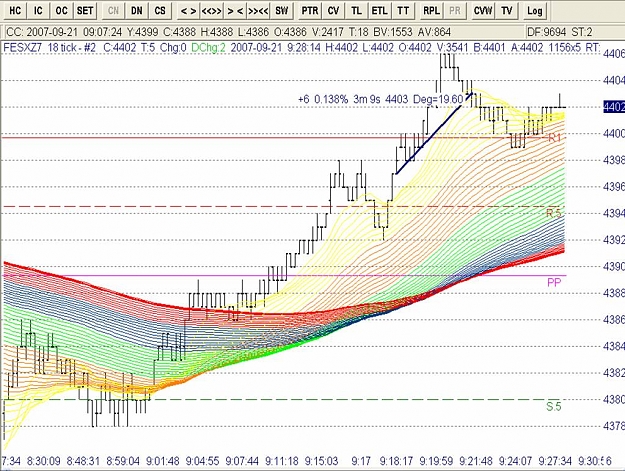Viewport: 625px width, 471px height.
Task: Click the HC toolbar button
Action: (15, 10)
